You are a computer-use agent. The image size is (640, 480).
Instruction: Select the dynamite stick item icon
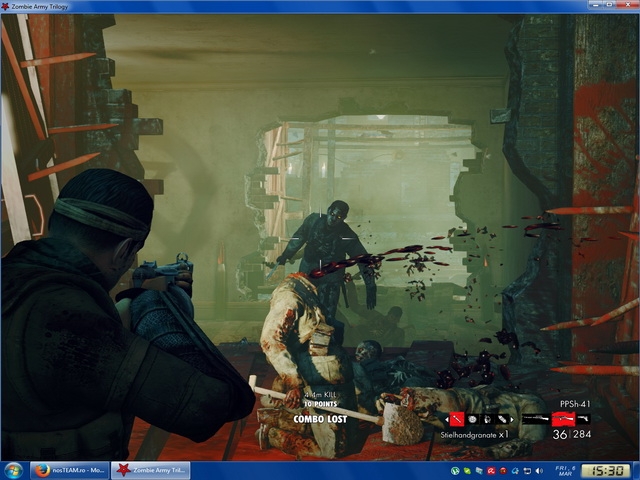tap(502, 419)
